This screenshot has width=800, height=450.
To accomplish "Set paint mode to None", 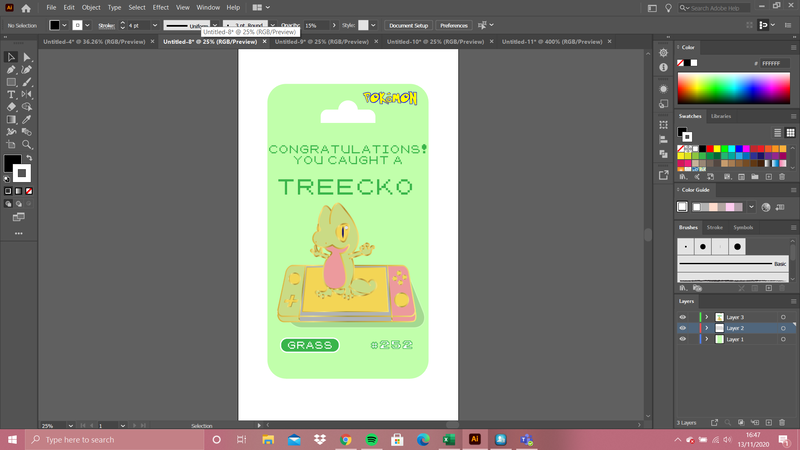I will pos(29,191).
